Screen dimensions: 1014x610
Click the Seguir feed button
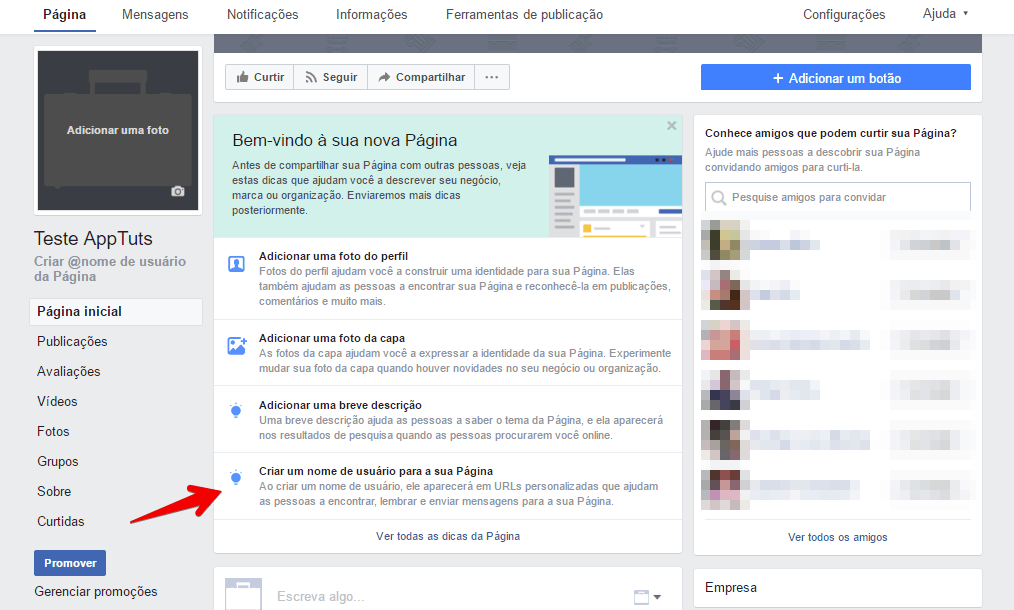[x=331, y=77]
